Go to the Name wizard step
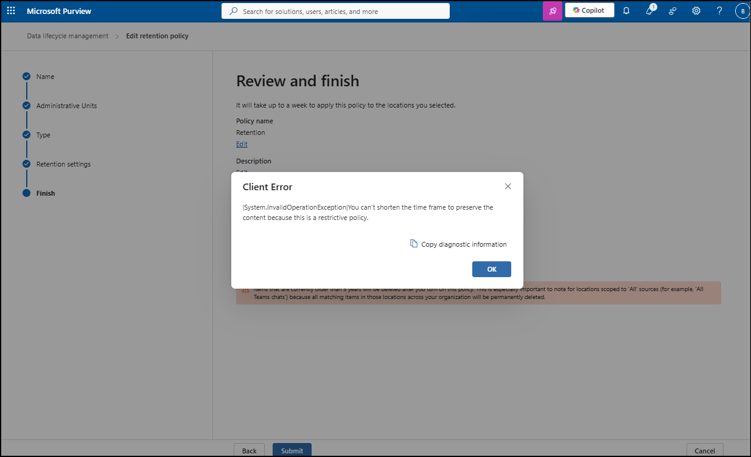Viewport: 751px width, 457px height. (45, 77)
